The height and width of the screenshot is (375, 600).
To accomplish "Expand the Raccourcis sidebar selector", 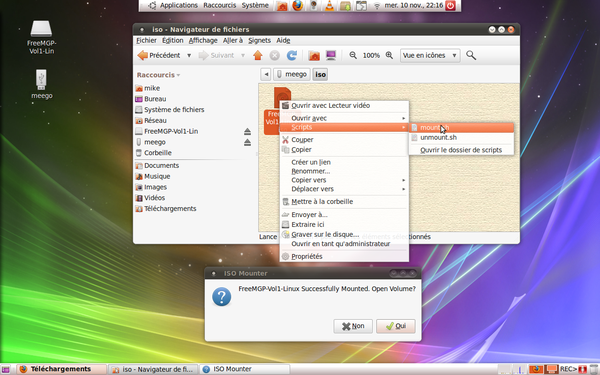I will pos(158,75).
